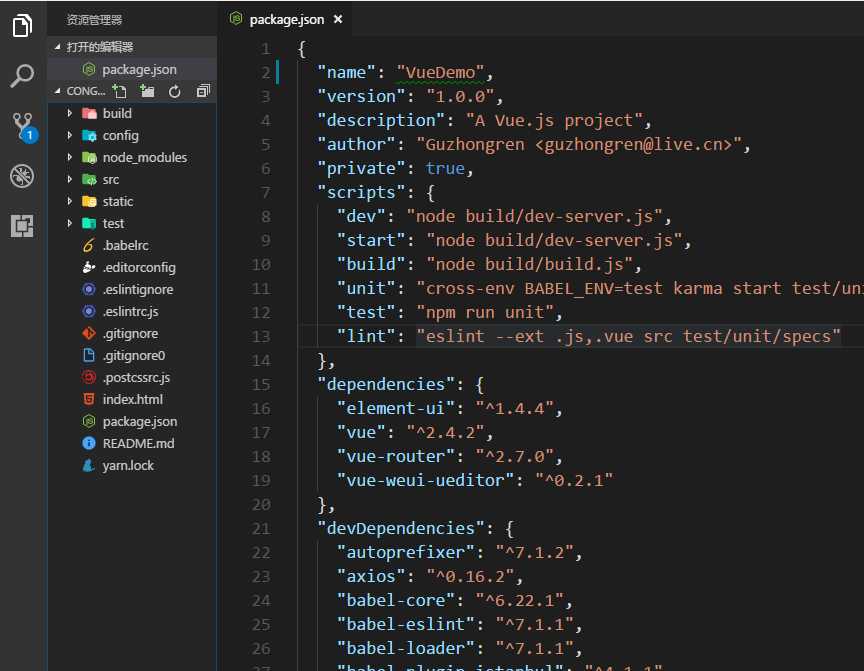Click the postcss icon beside .postcssrc.js
Screen dimensions: 864x671
(89, 377)
